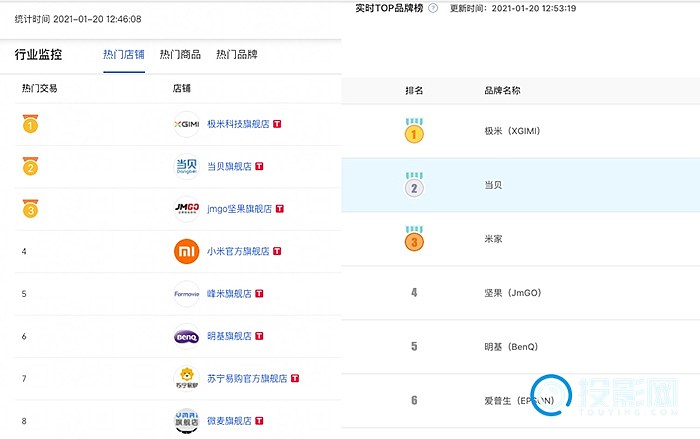Open the 热门商品 tab
The height and width of the screenshot is (439, 700).
(180, 54)
